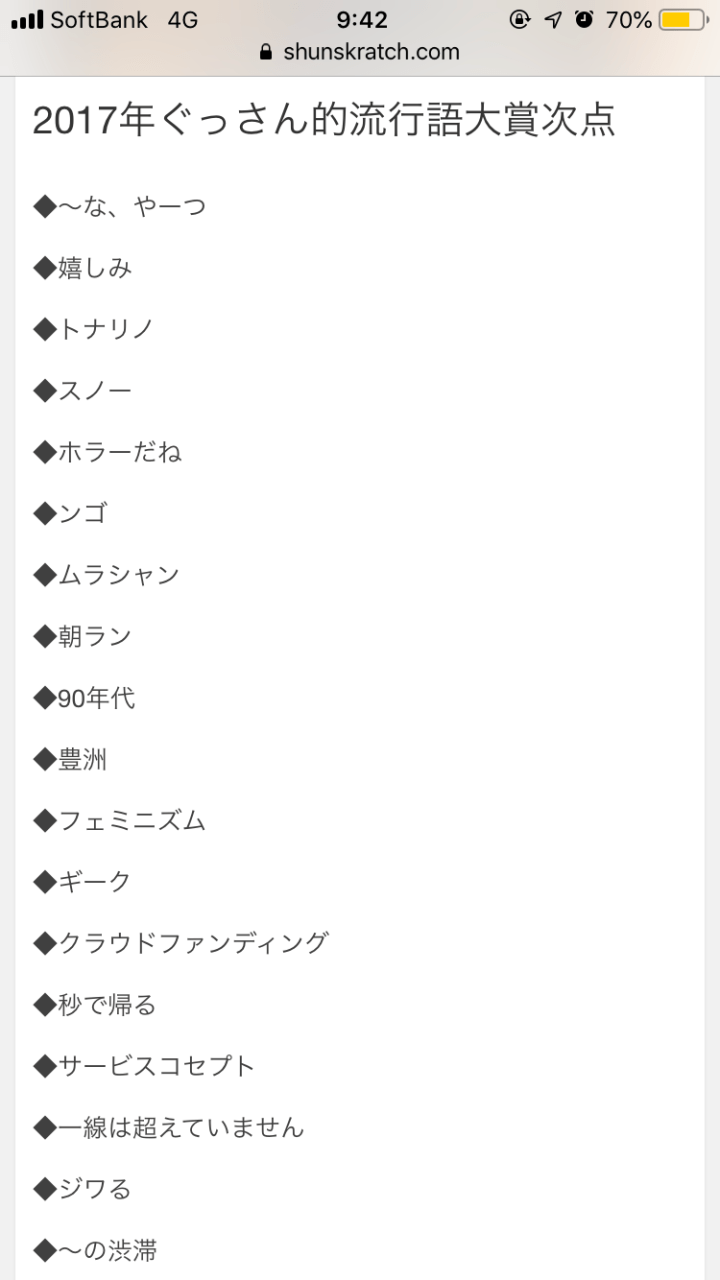Screen dimensions: 720x1280
Task: Tap the alarm clock status icon
Action: click(x=584, y=20)
